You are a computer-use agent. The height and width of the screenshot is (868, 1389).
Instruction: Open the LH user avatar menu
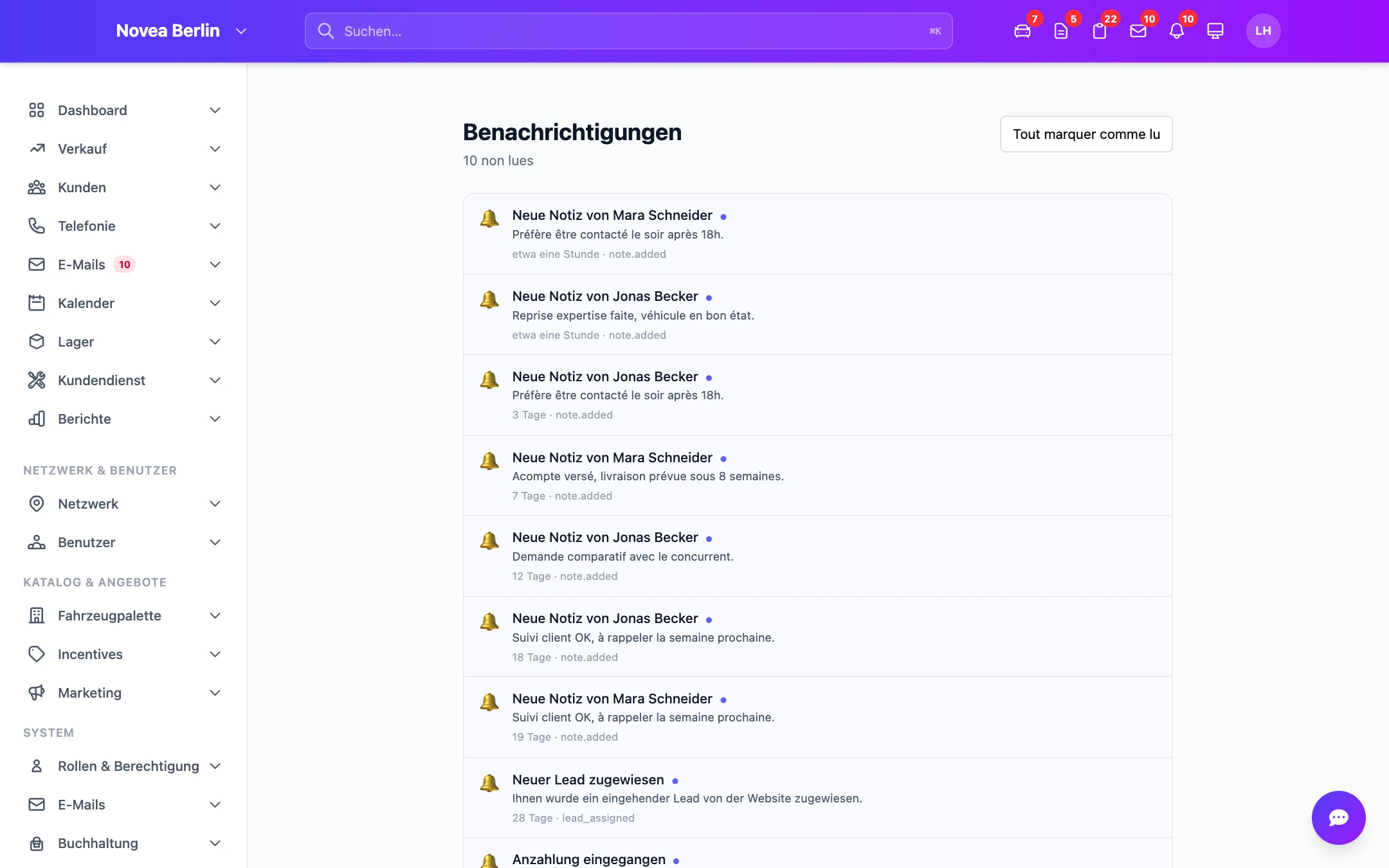point(1264,31)
